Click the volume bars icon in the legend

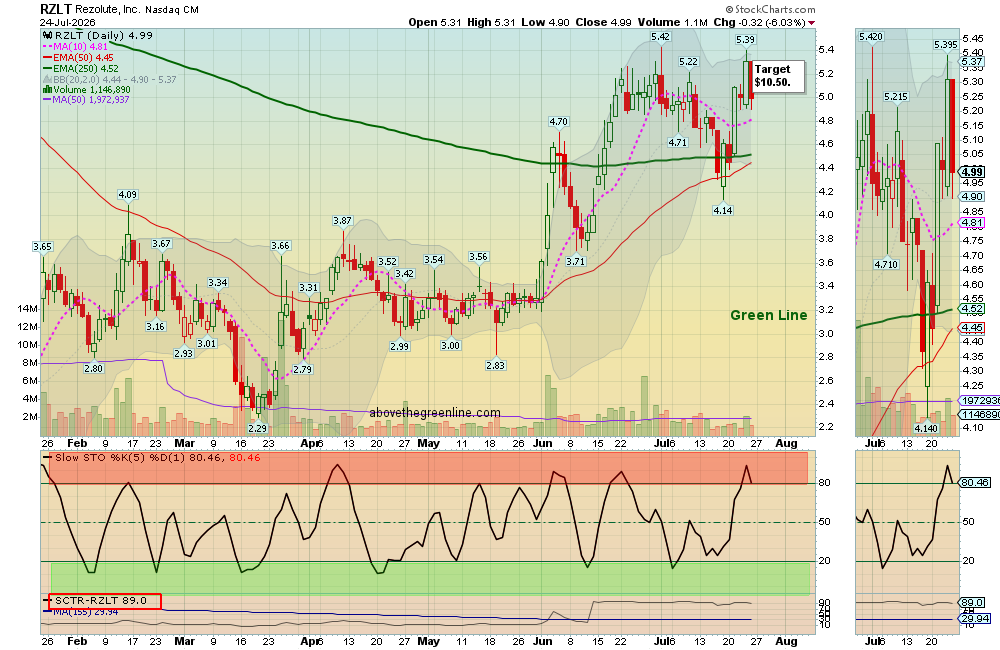point(47,90)
